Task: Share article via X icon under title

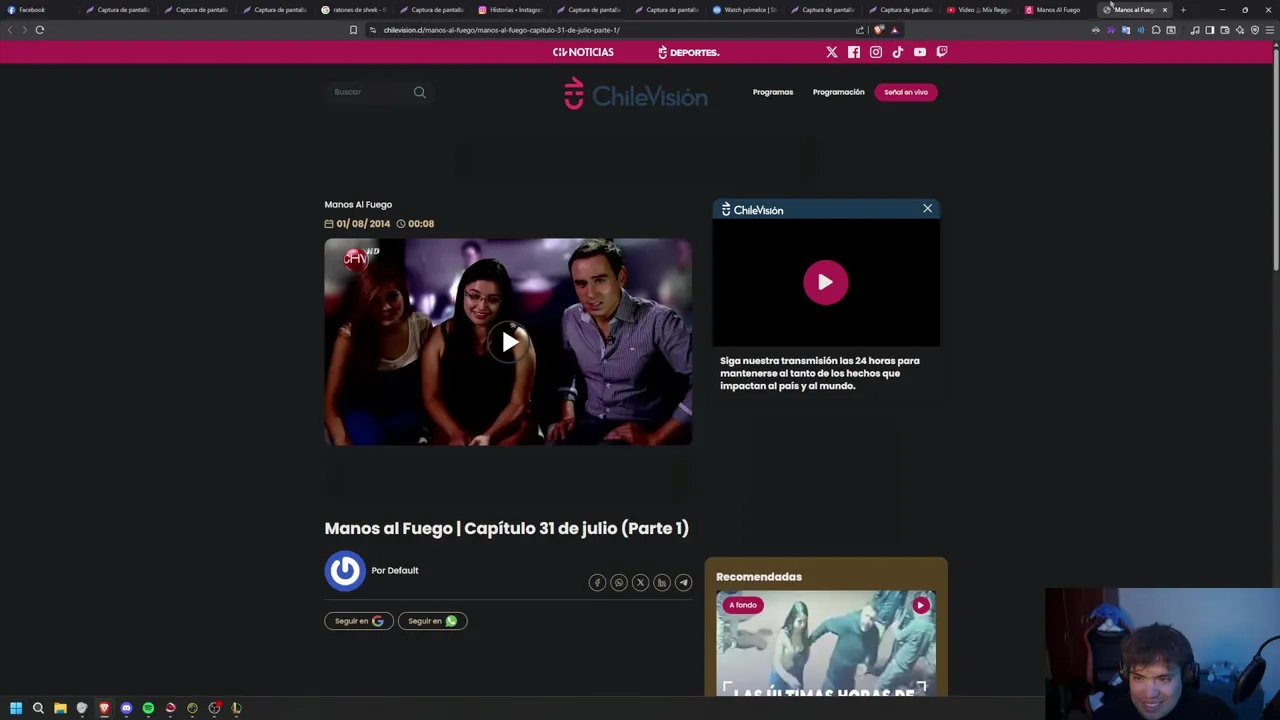Action: [640, 583]
